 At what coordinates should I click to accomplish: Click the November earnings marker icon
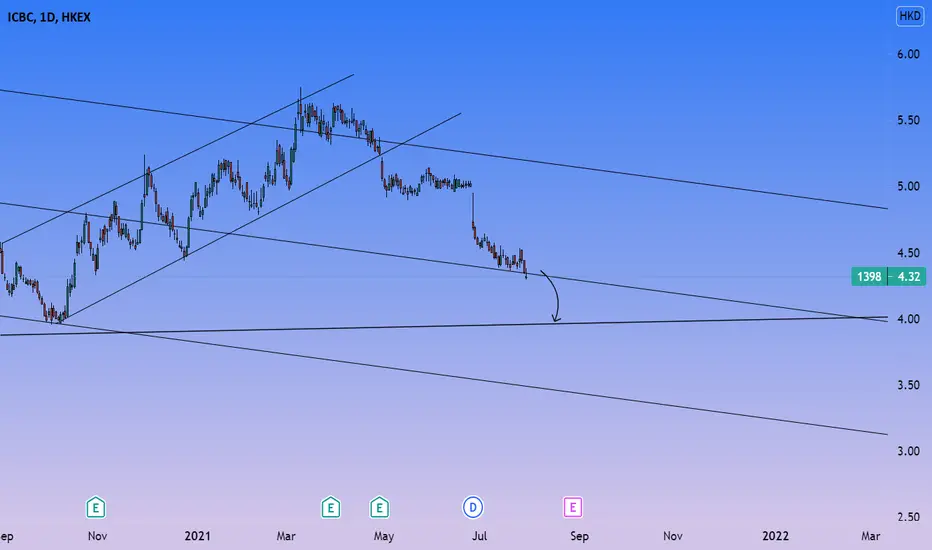pos(96,508)
